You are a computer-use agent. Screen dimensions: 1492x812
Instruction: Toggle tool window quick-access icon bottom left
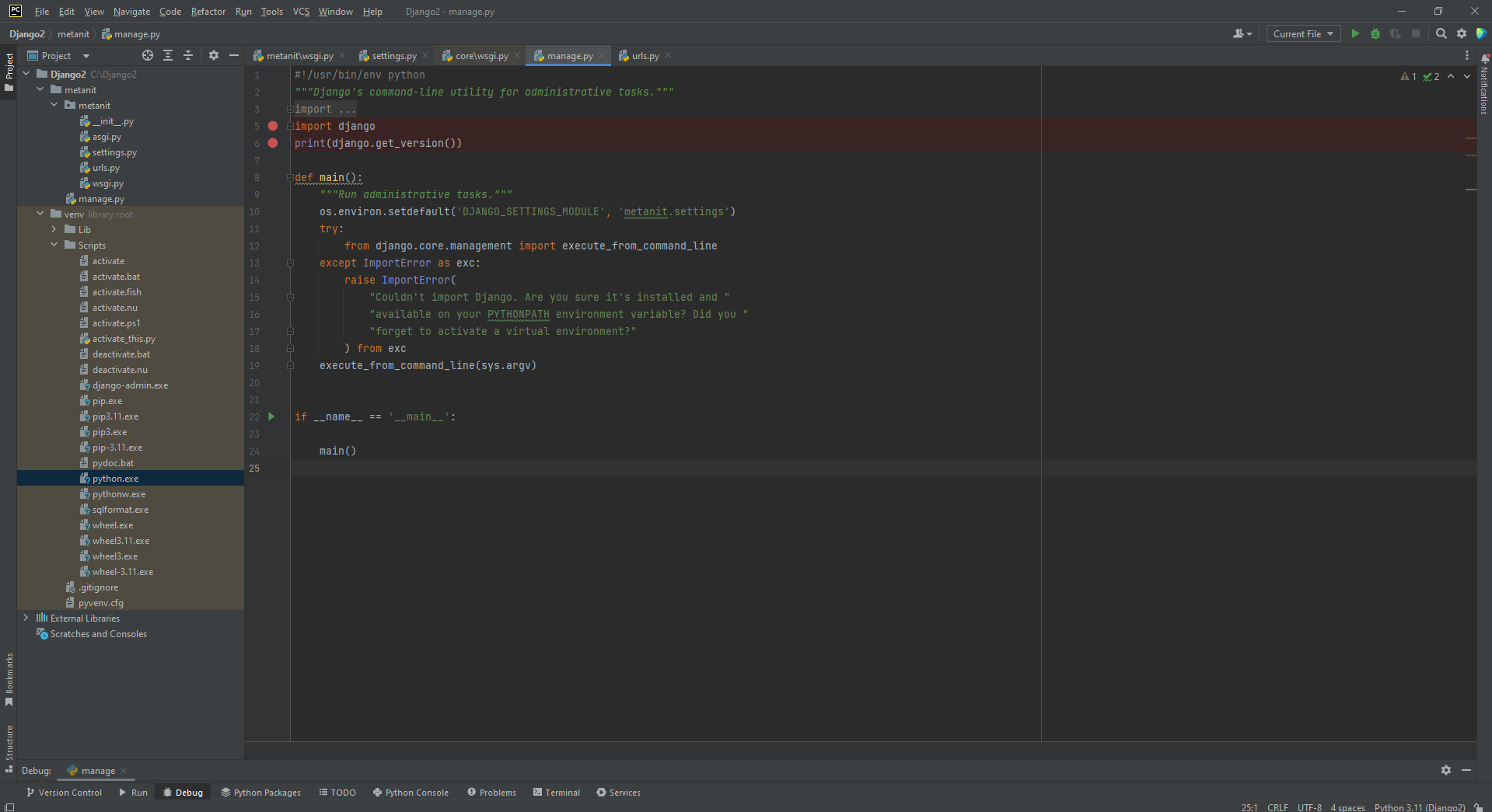pyautogui.click(x=9, y=807)
